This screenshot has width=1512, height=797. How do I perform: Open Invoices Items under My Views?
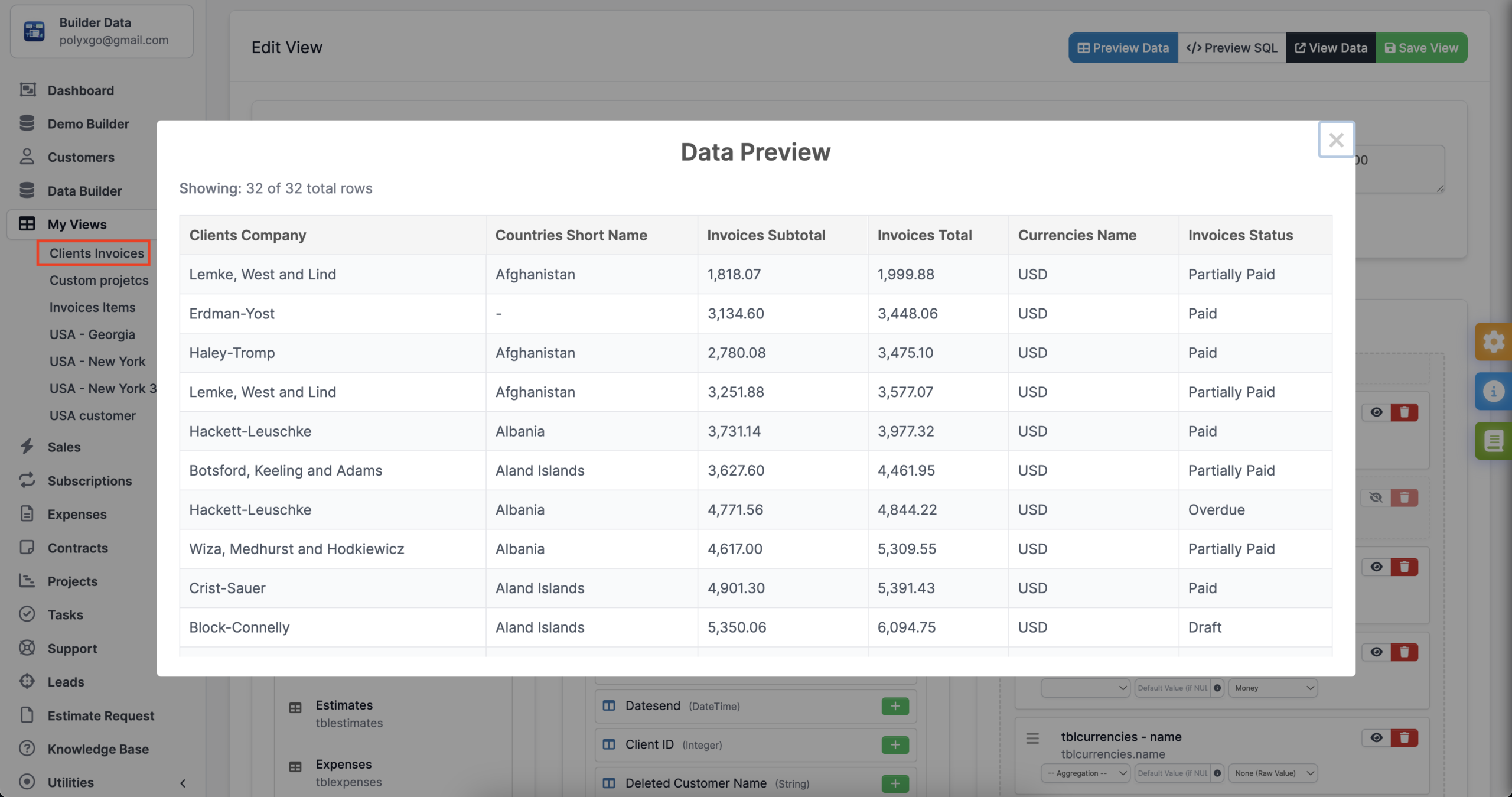(x=92, y=307)
